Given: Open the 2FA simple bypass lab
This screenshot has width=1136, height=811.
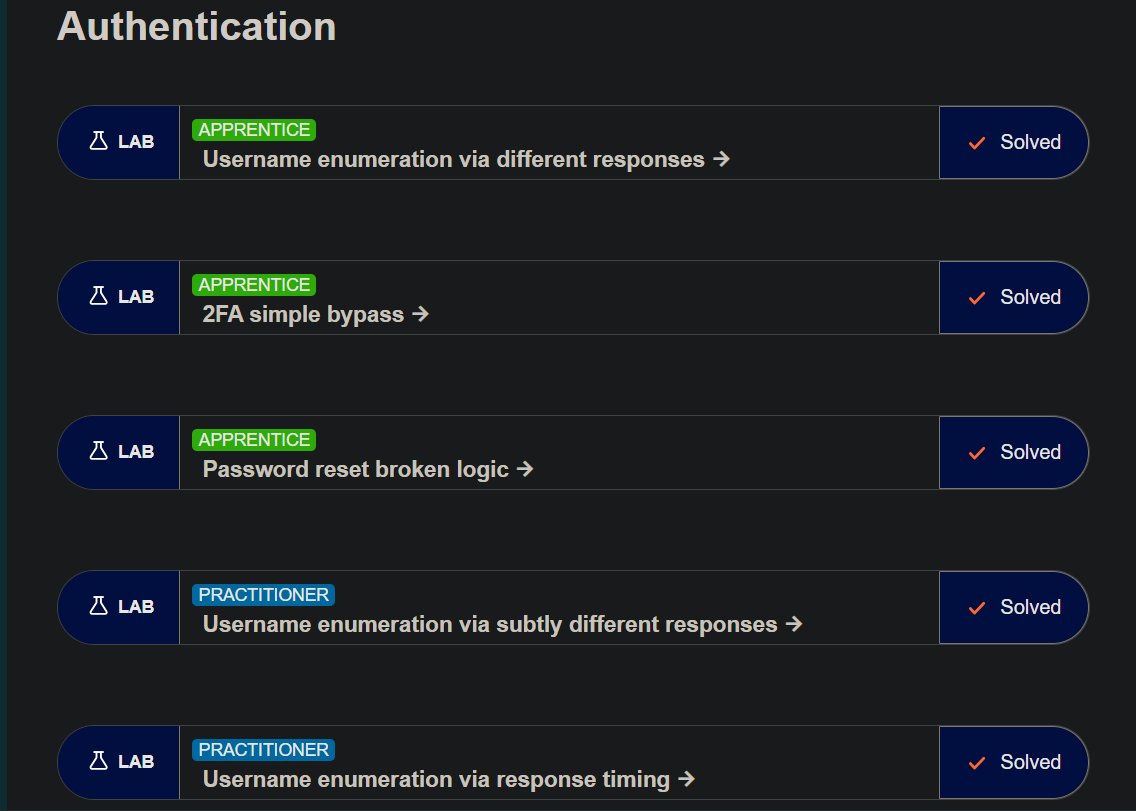Looking at the screenshot, I should pyautogui.click(x=303, y=315).
